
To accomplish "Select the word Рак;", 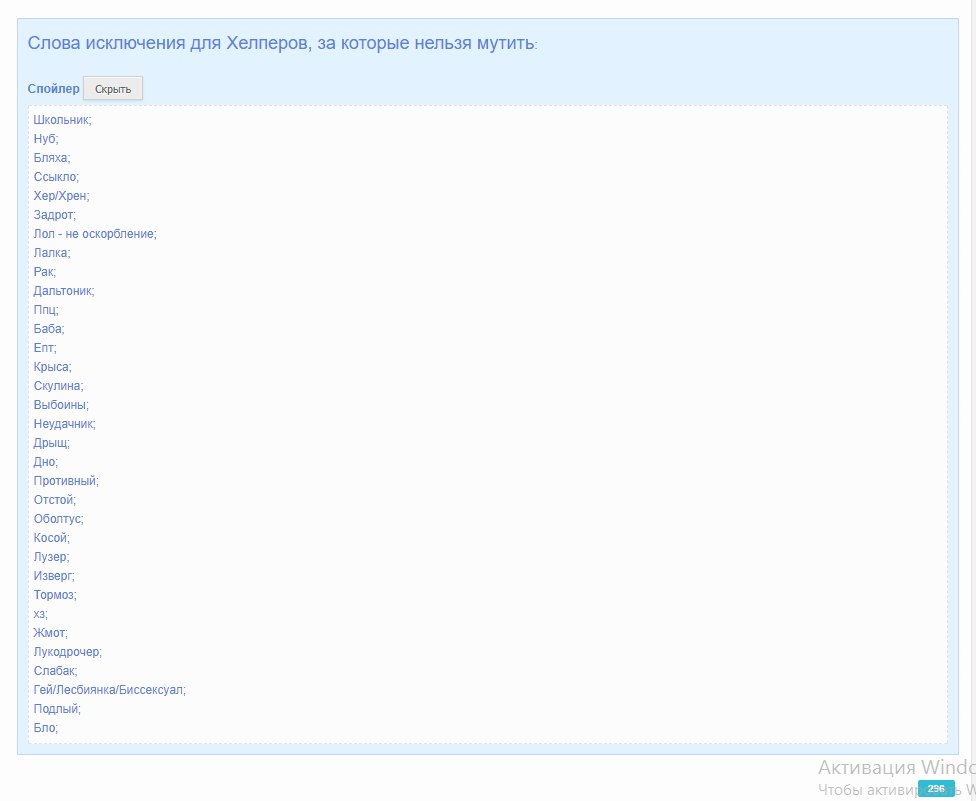I will pyautogui.click(x=44, y=271).
